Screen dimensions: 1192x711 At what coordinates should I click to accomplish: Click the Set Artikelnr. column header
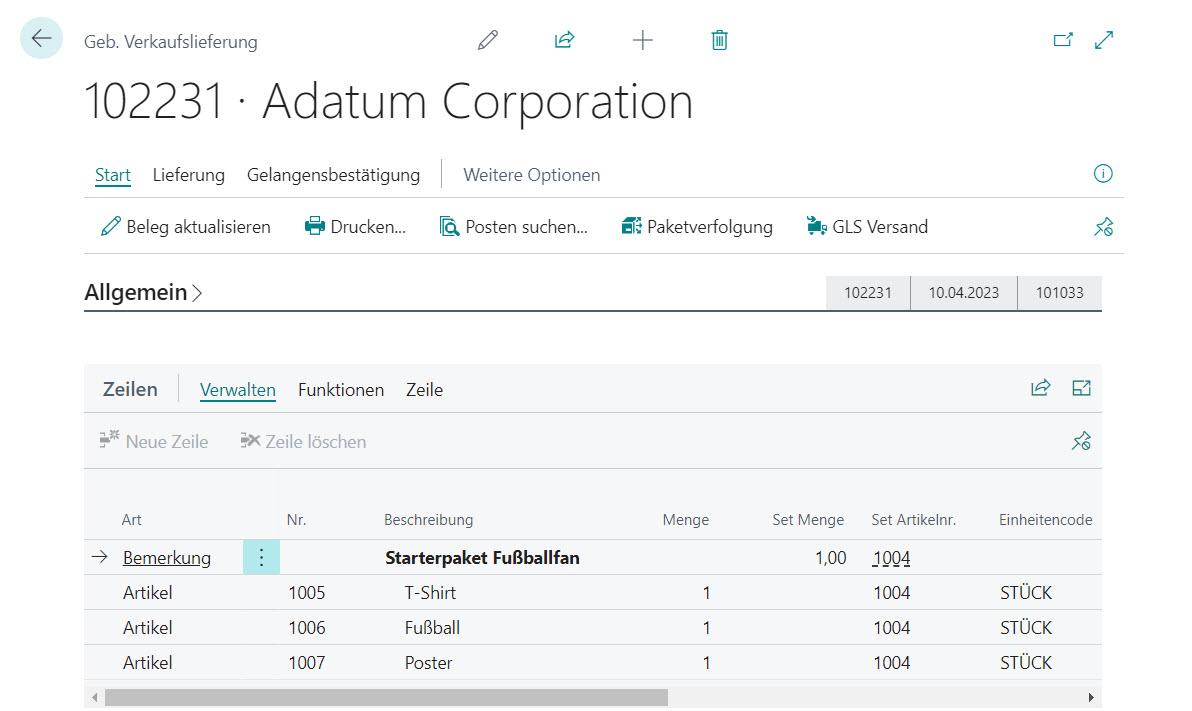pos(914,520)
